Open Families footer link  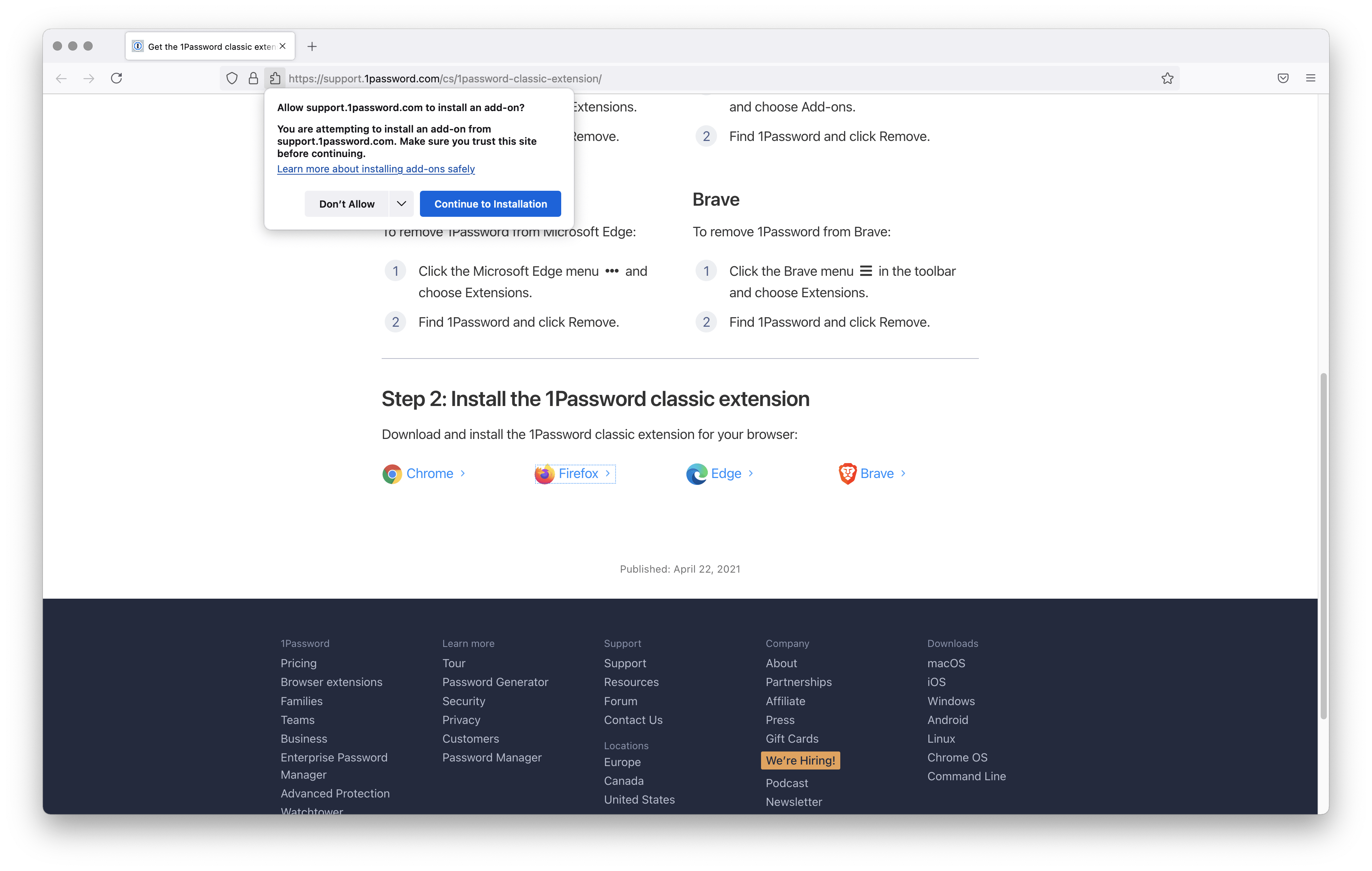click(301, 701)
